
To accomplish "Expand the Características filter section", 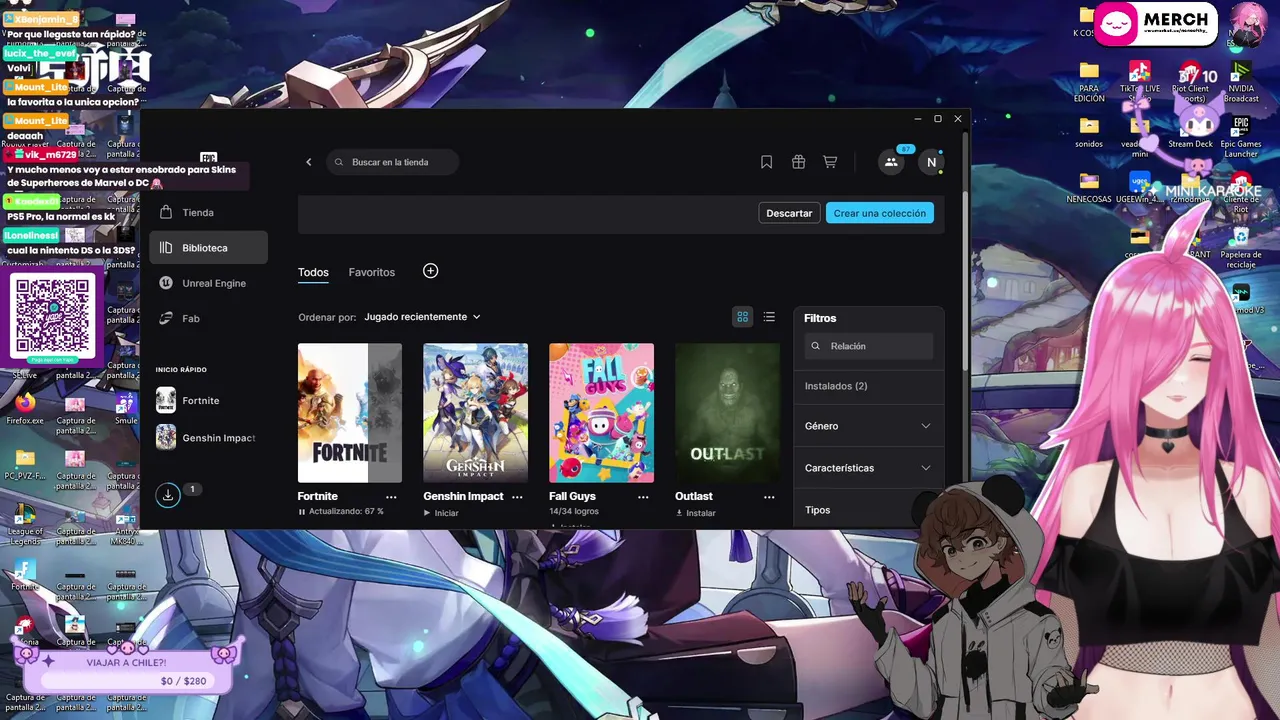I will point(868,468).
